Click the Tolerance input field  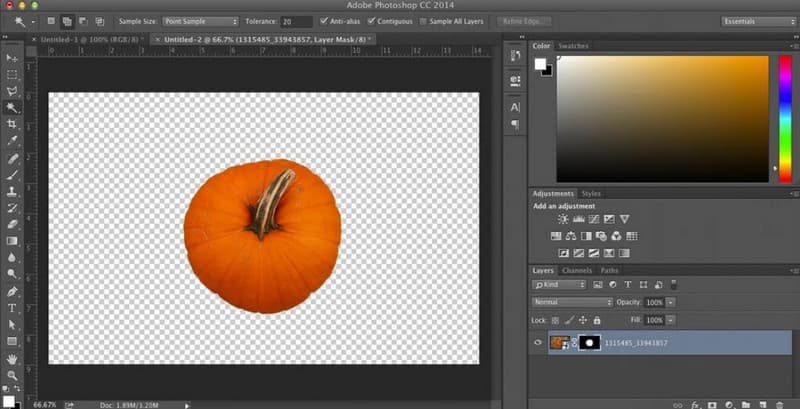click(x=296, y=20)
